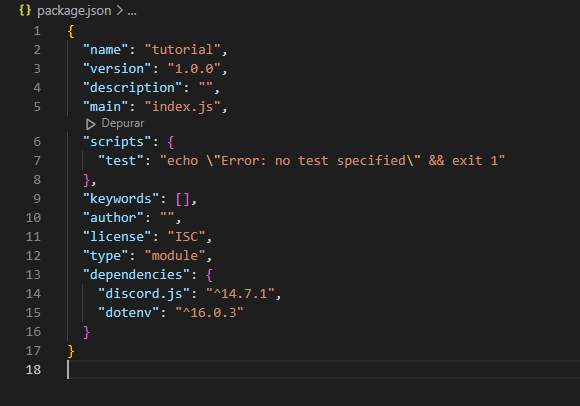The image size is (580, 406).
Task: Click the breadcrumb ellipsis after package.json
Action: tap(132, 12)
